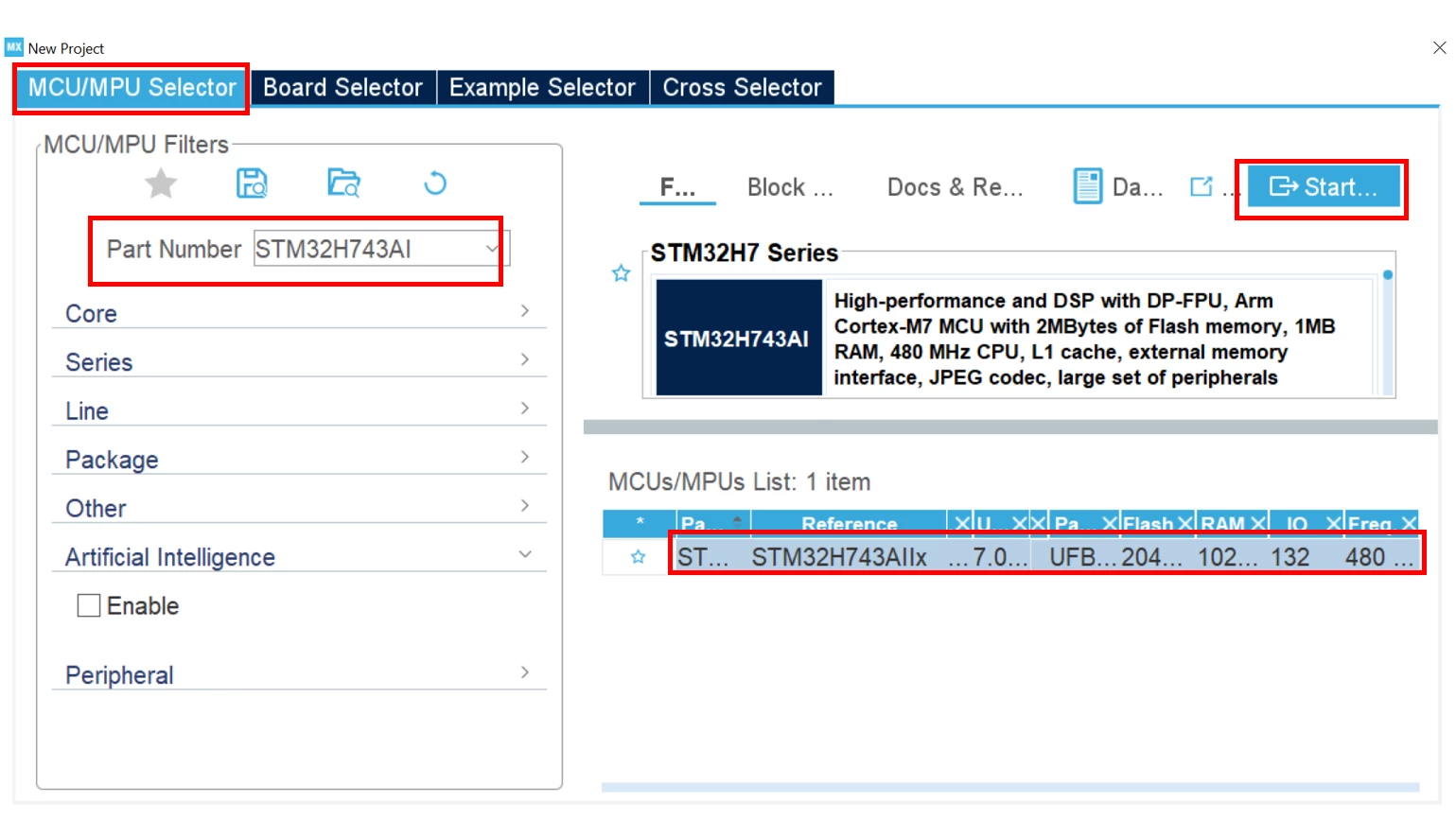This screenshot has width=1456, height=820.
Task: Select the F... features tab
Action: [x=677, y=187]
